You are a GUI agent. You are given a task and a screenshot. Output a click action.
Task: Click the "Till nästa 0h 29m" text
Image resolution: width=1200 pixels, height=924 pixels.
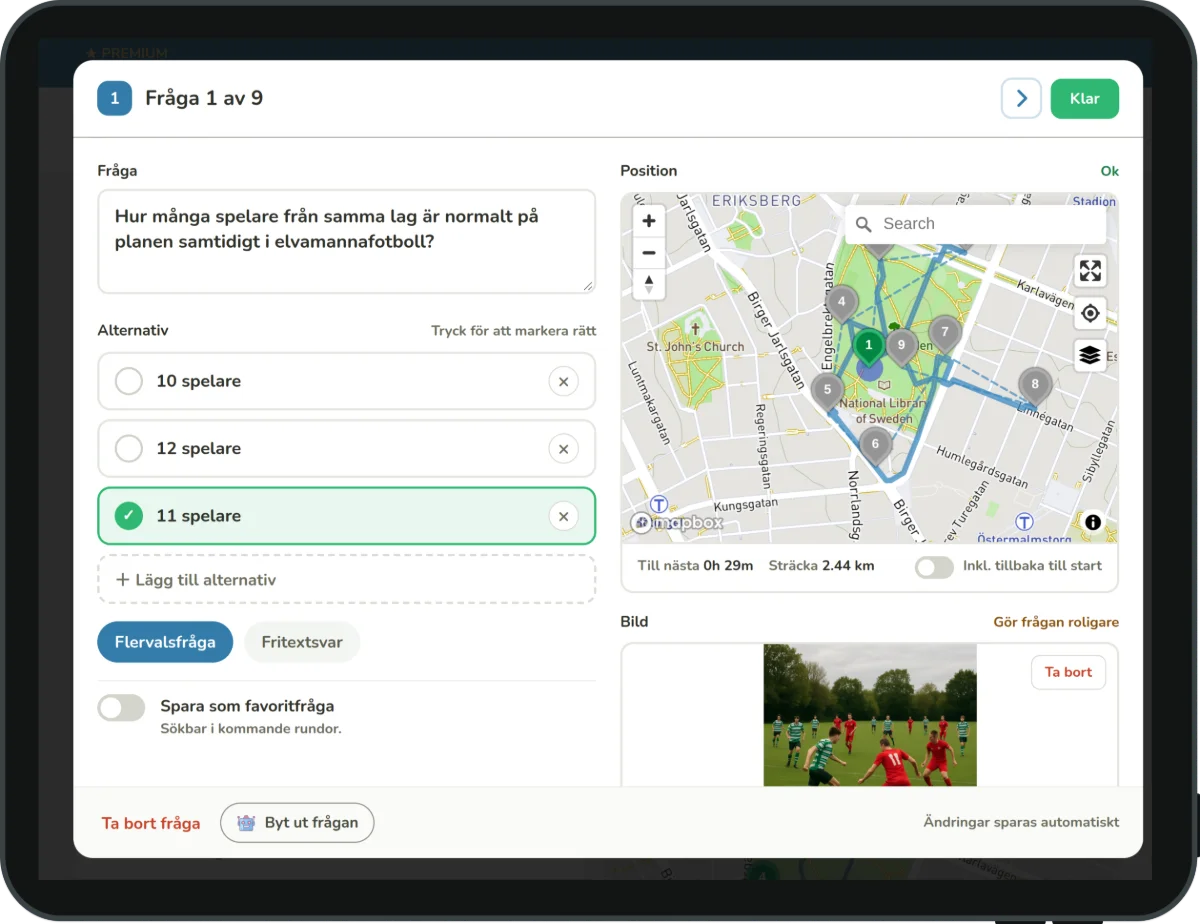click(x=696, y=566)
